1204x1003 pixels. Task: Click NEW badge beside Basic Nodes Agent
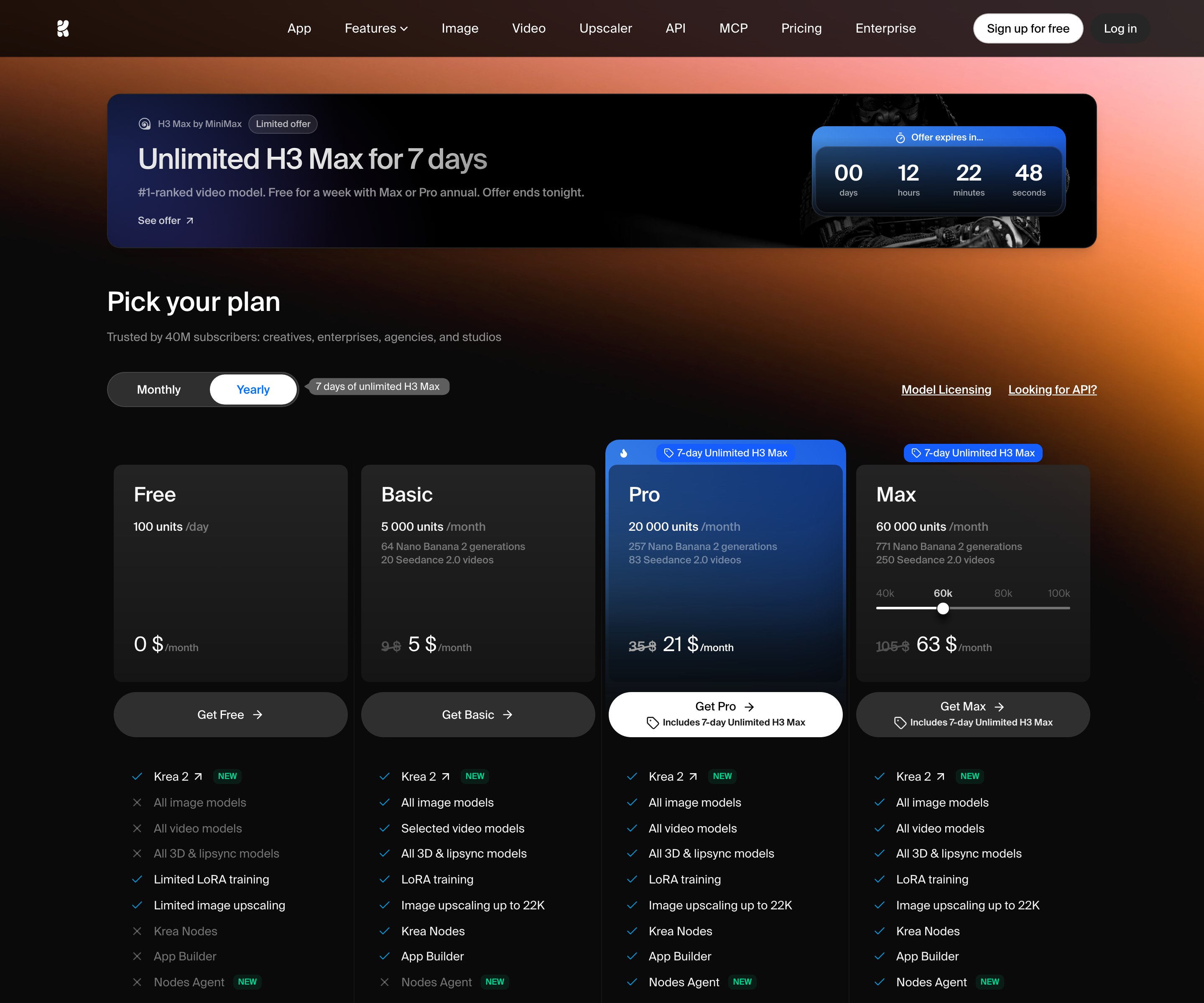point(495,982)
